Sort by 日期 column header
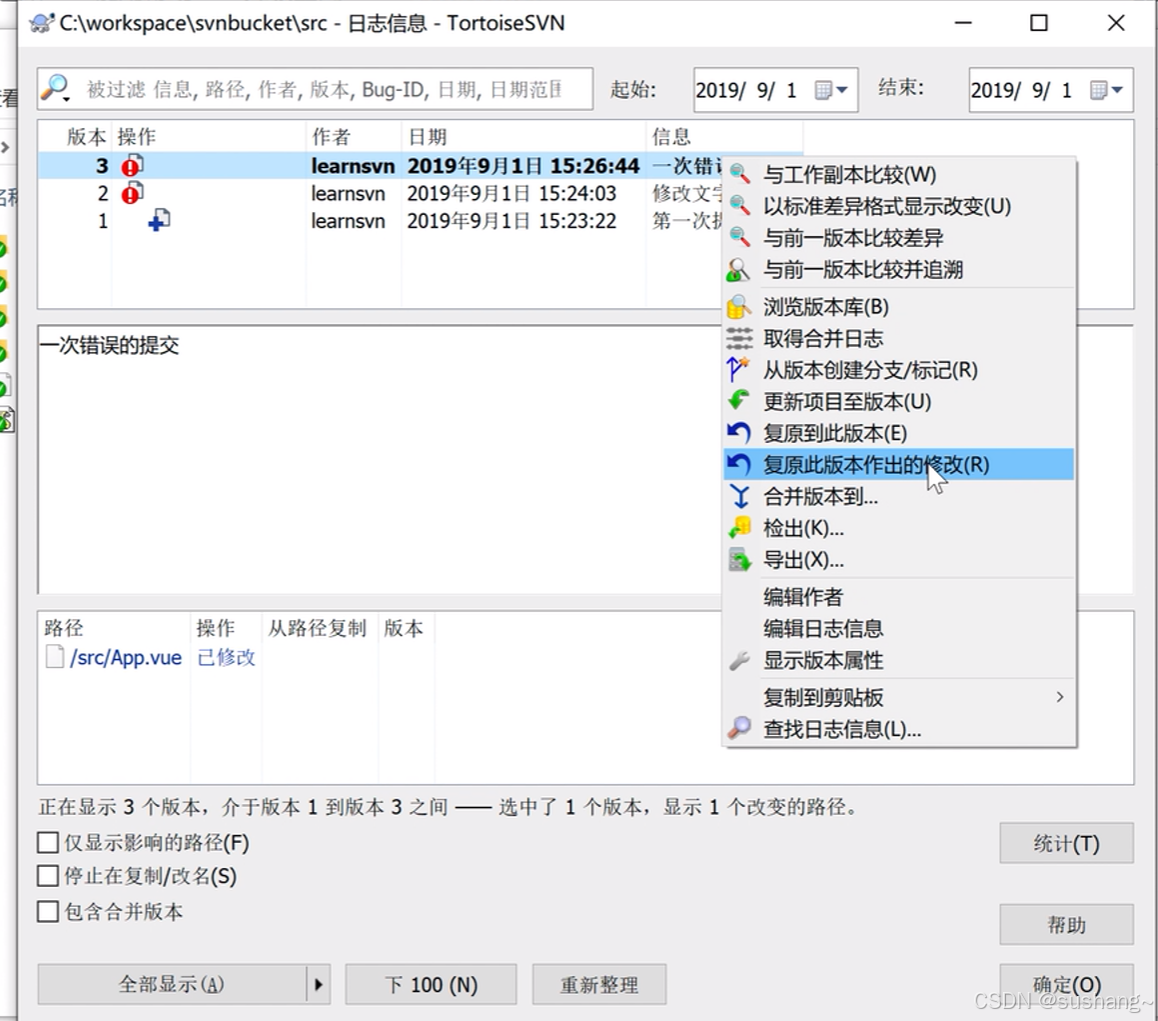Viewport: 1158px width, 1021px height. [524, 137]
